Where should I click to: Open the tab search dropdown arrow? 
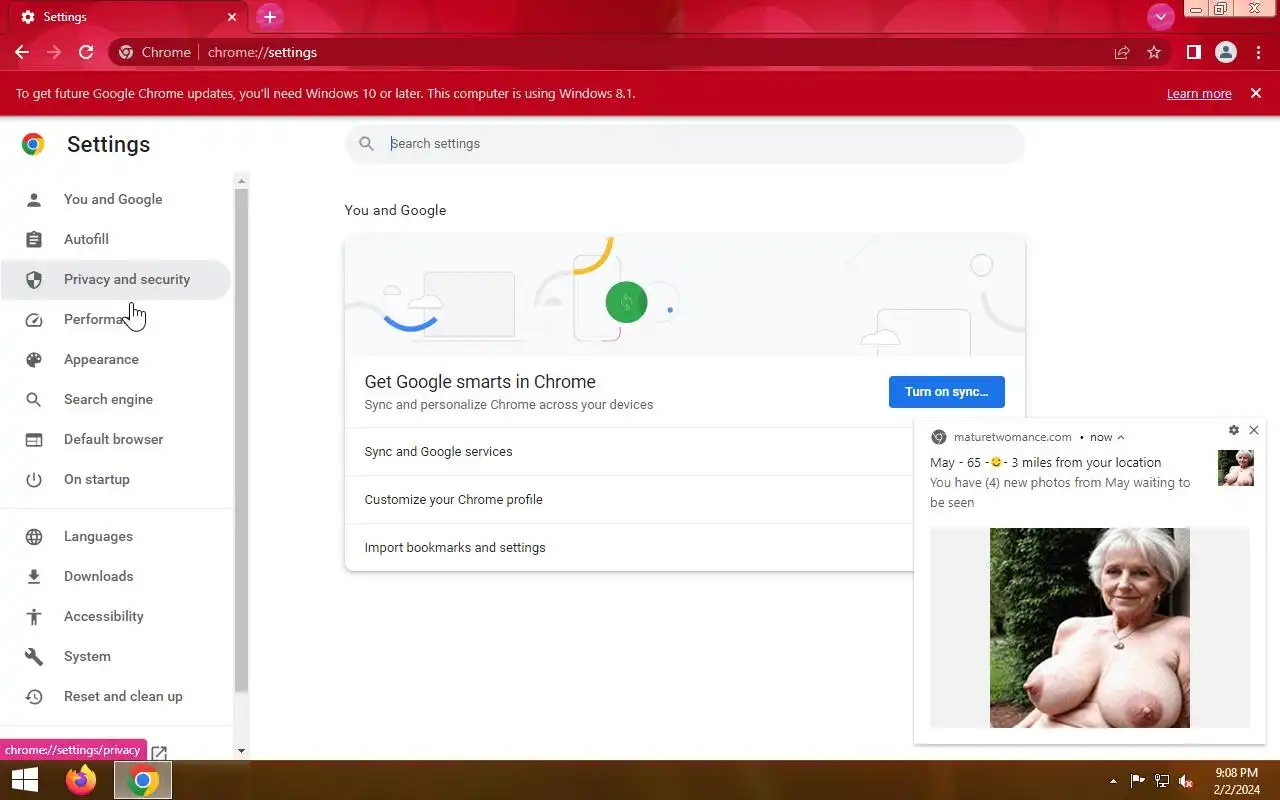tap(1160, 17)
